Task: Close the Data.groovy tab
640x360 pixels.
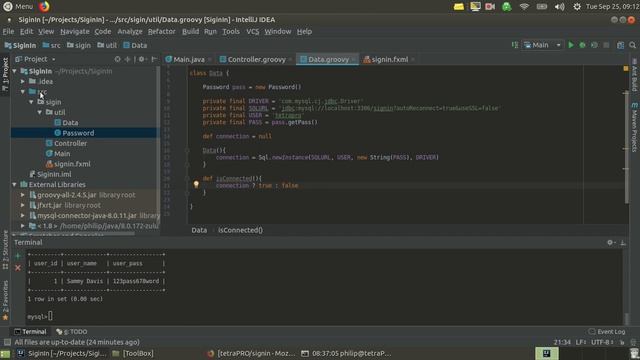Action: 353,60
